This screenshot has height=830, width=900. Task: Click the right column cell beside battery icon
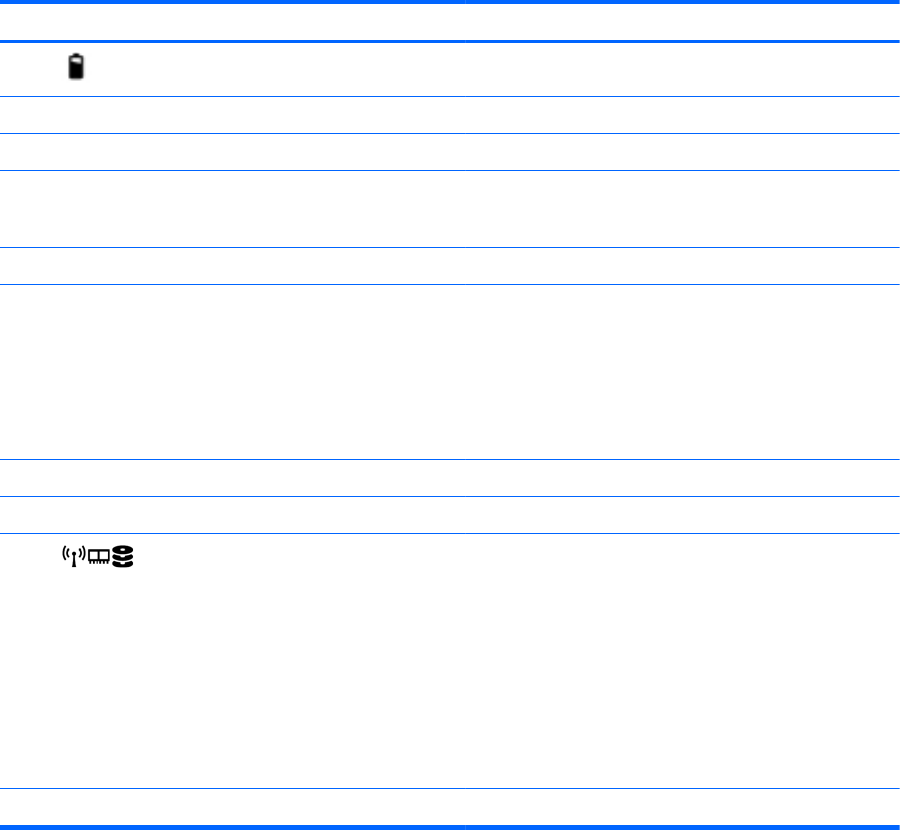pyautogui.click(x=682, y=69)
